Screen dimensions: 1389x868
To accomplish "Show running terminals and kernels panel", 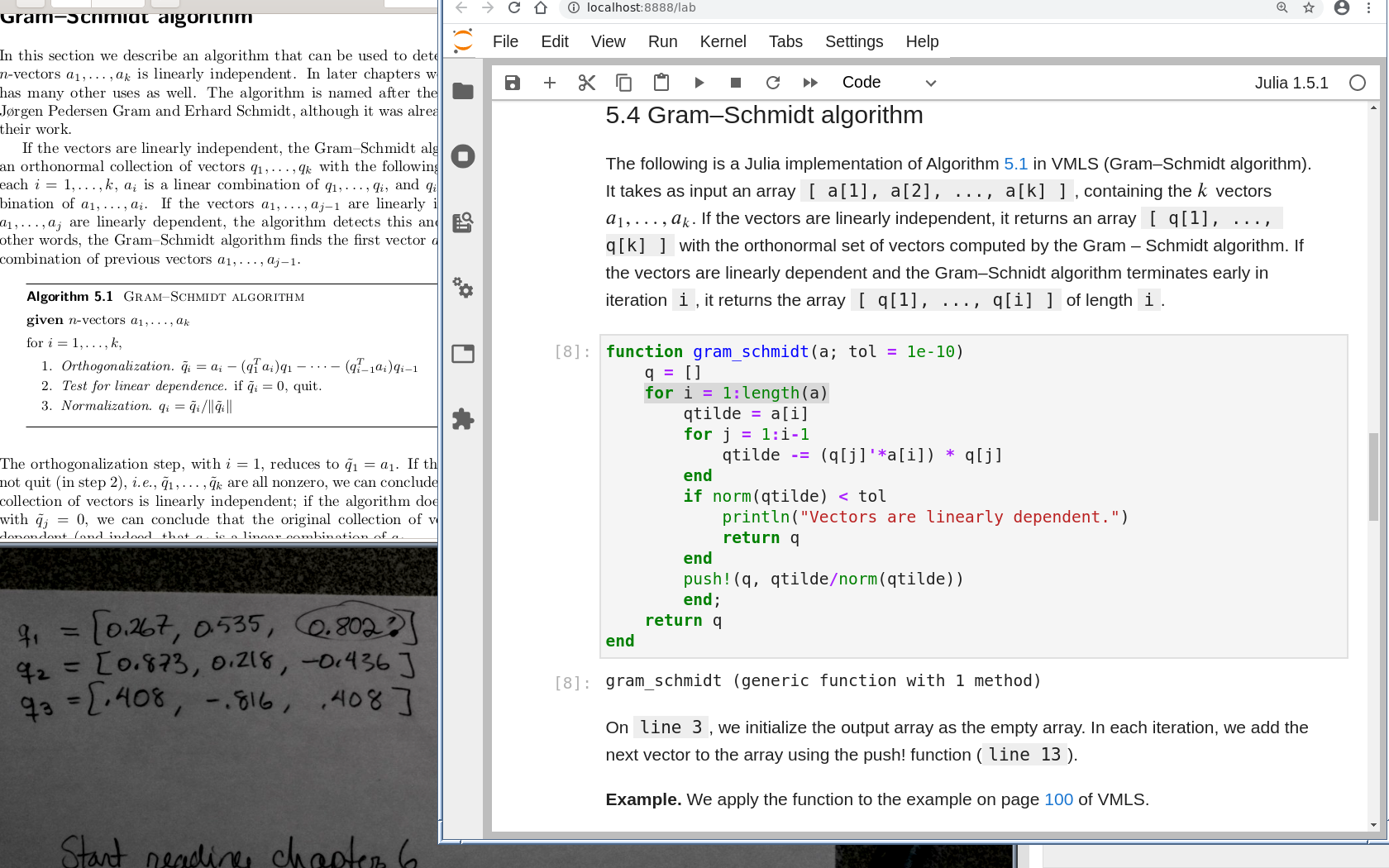I will (x=463, y=156).
